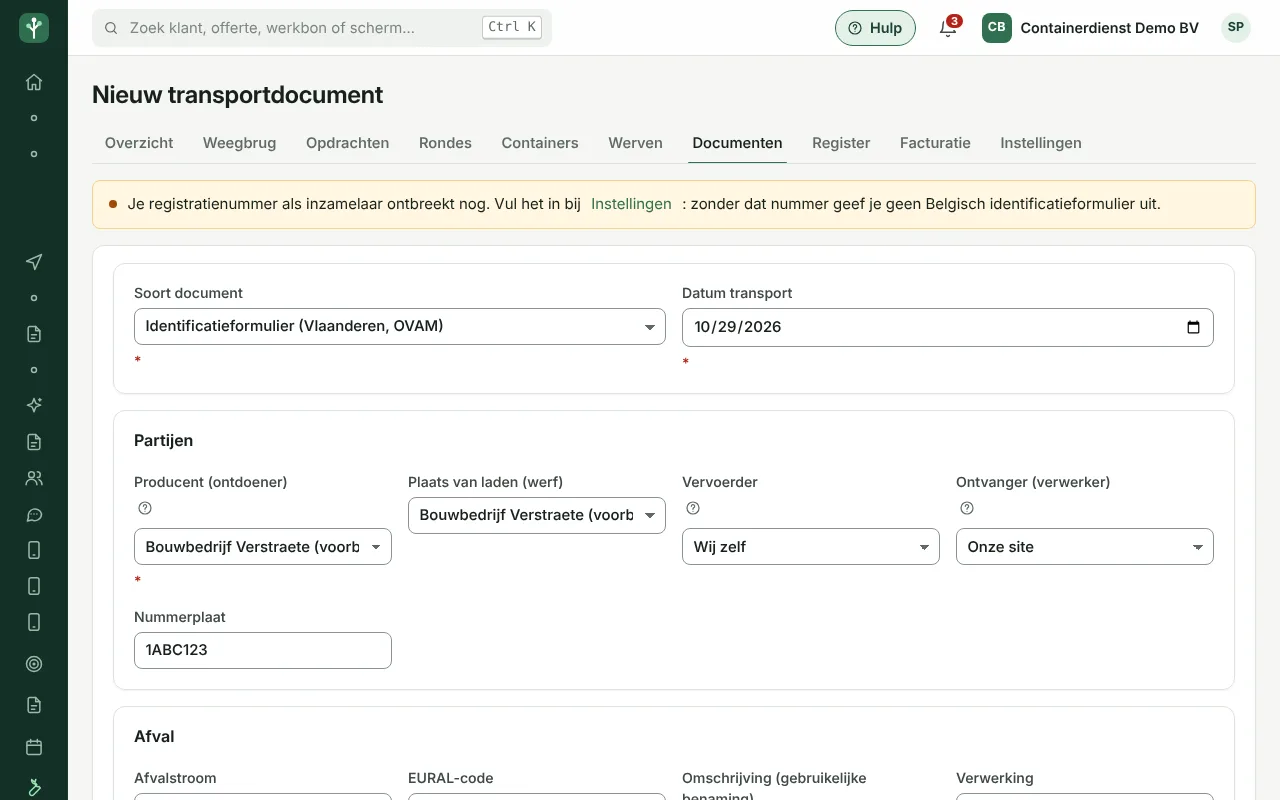This screenshot has height=800, width=1280.
Task: Click the Partijen section heading
Action: [x=163, y=440]
